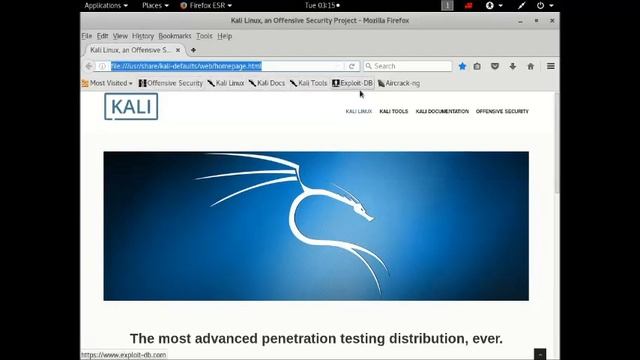
Task: Click the KALI logo on the page
Action: 131,107
